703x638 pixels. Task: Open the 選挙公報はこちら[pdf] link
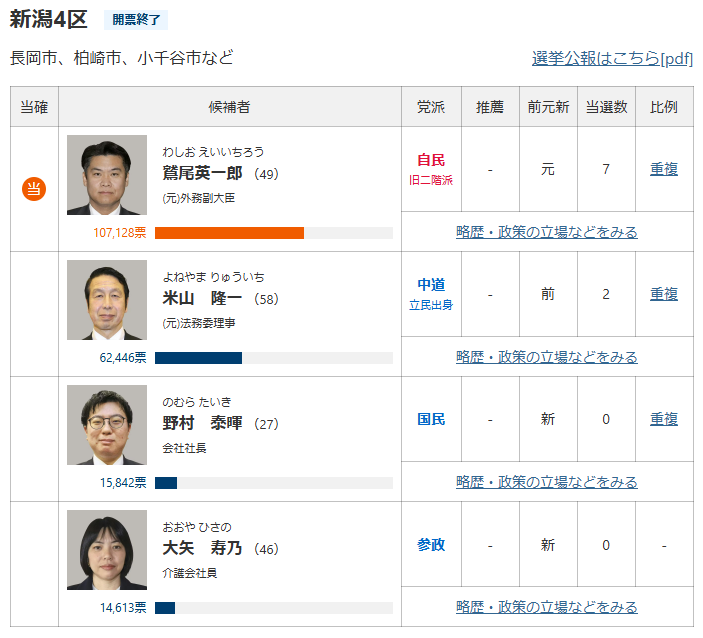tap(612, 58)
